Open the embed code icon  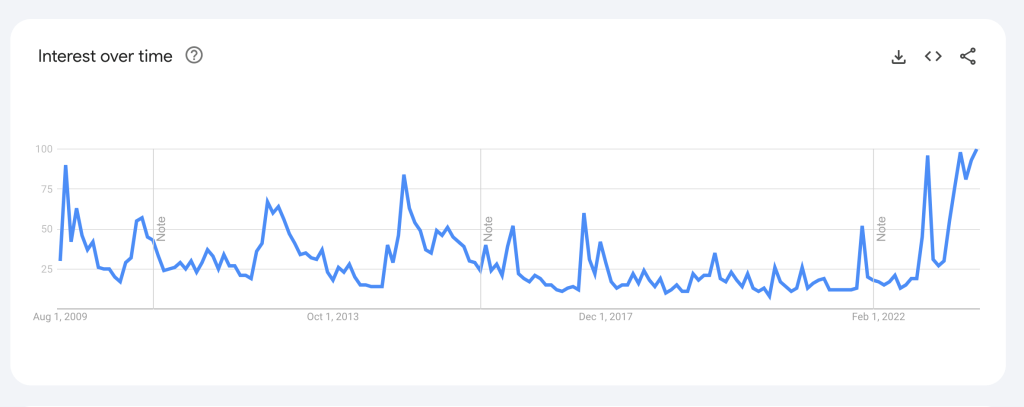(x=933, y=56)
